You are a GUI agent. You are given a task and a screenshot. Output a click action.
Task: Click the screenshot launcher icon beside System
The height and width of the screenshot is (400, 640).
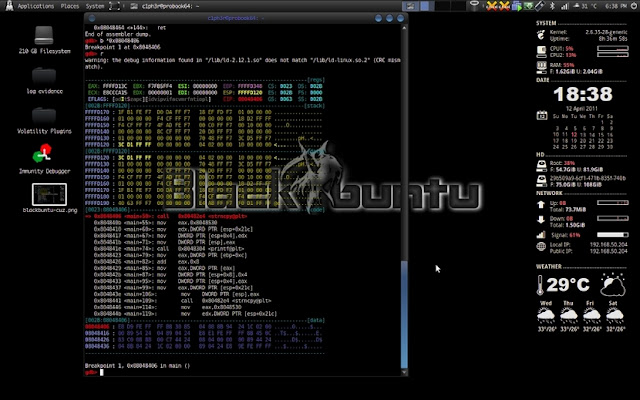(115, 6)
